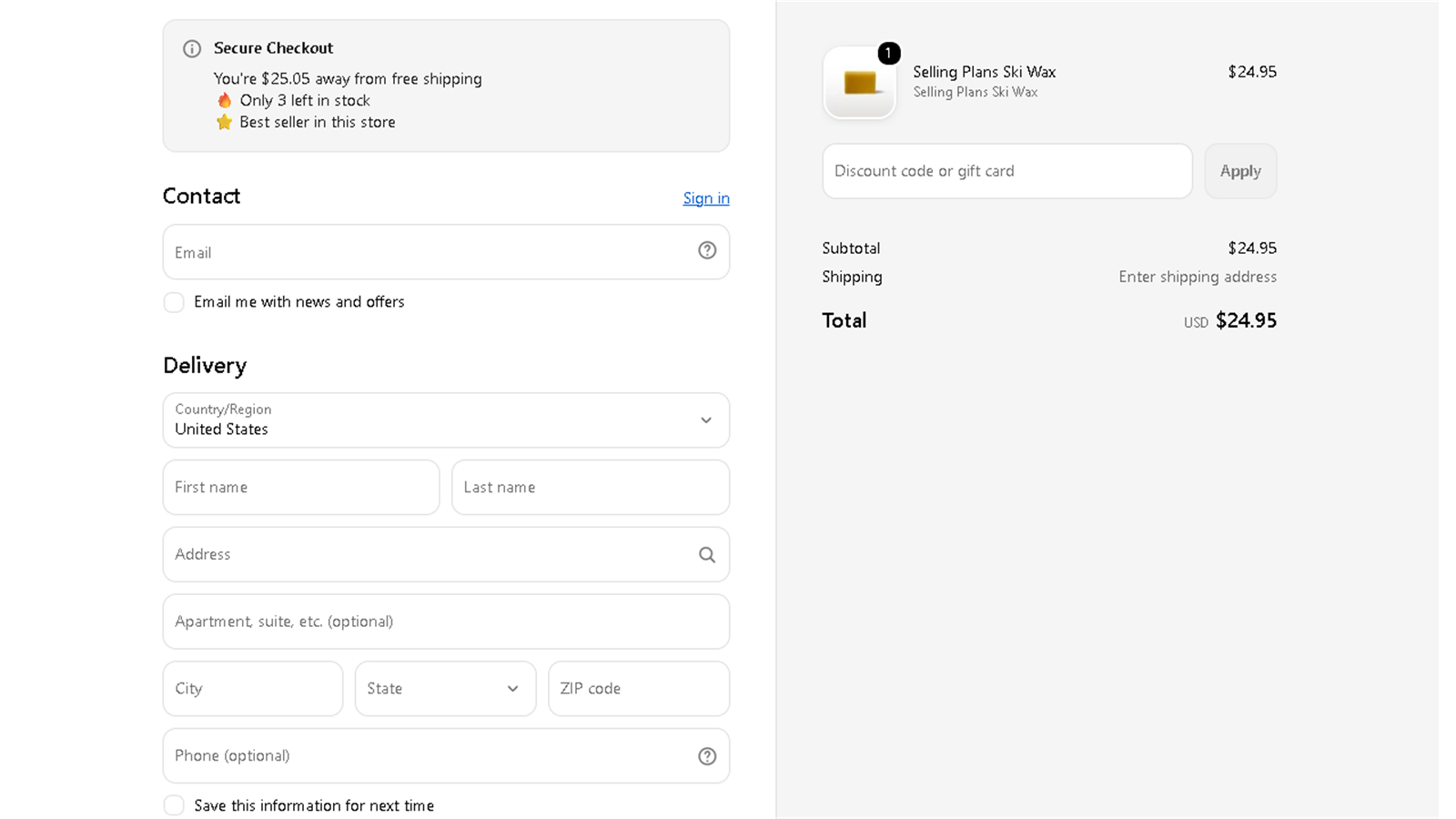Click the Phone field help icon
This screenshot has width=1456, height=819.
point(707,756)
